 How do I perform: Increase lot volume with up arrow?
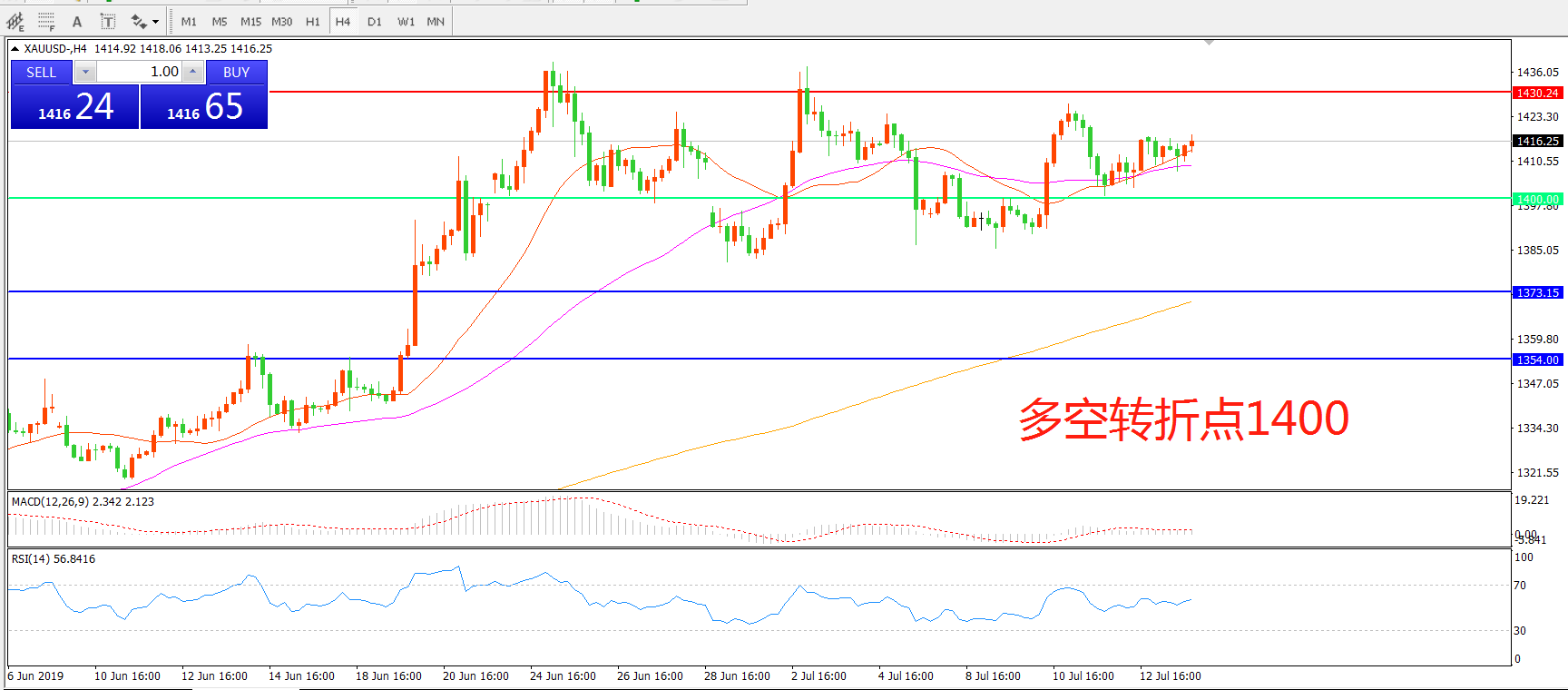click(x=193, y=72)
